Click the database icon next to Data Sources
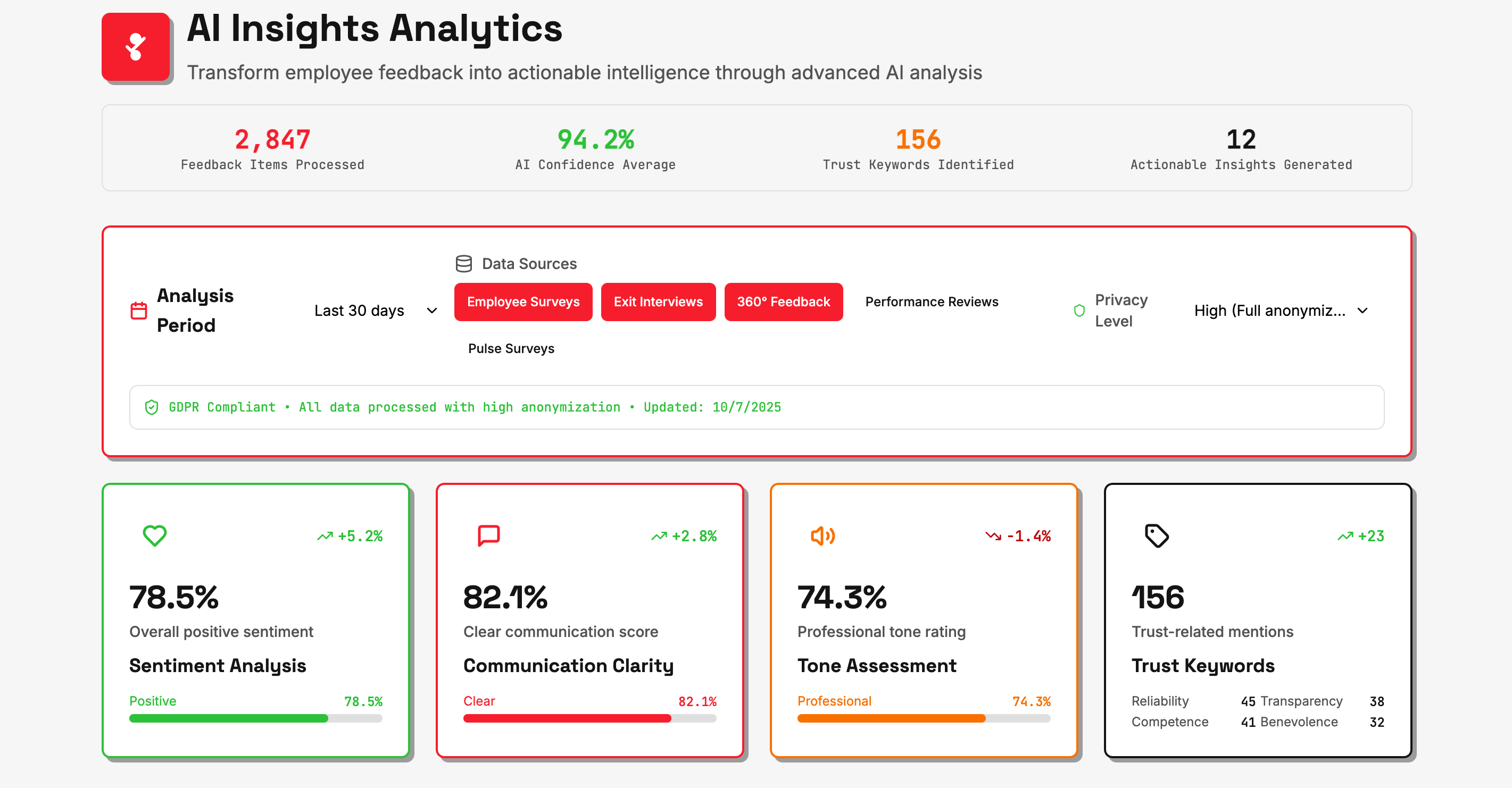 pyautogui.click(x=464, y=263)
